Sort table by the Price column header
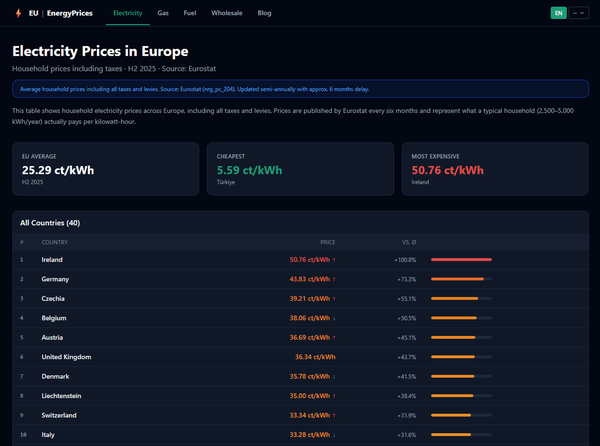Image resolution: width=600 pixels, height=446 pixels. 328,243
